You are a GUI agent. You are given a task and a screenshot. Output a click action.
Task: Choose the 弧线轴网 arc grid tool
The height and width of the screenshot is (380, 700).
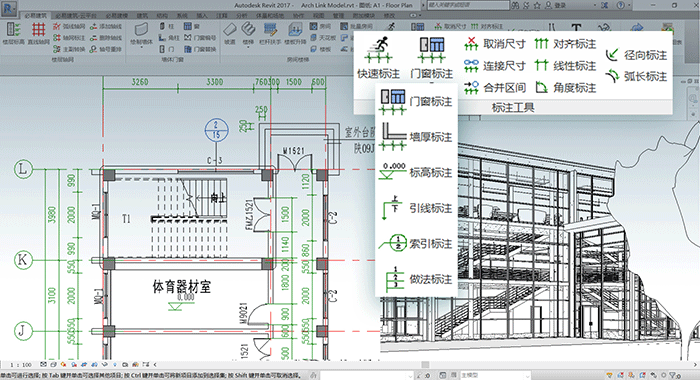tap(69, 27)
